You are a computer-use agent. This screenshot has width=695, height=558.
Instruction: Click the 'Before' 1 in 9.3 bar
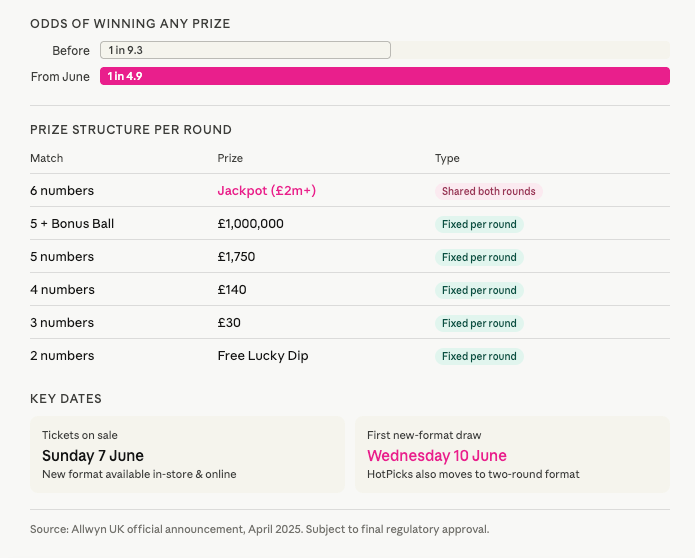(x=245, y=50)
